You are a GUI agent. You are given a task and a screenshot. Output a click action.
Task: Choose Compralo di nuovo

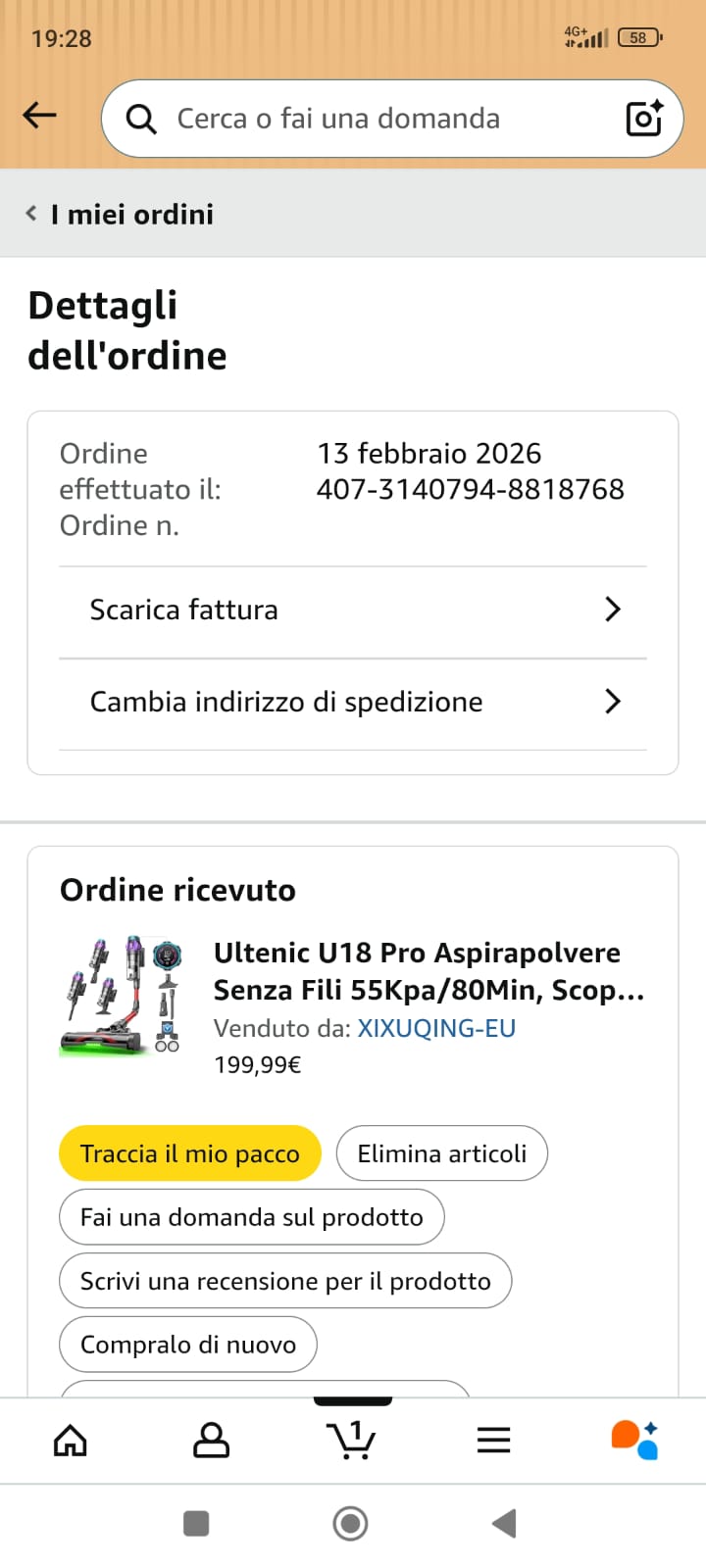(188, 1345)
